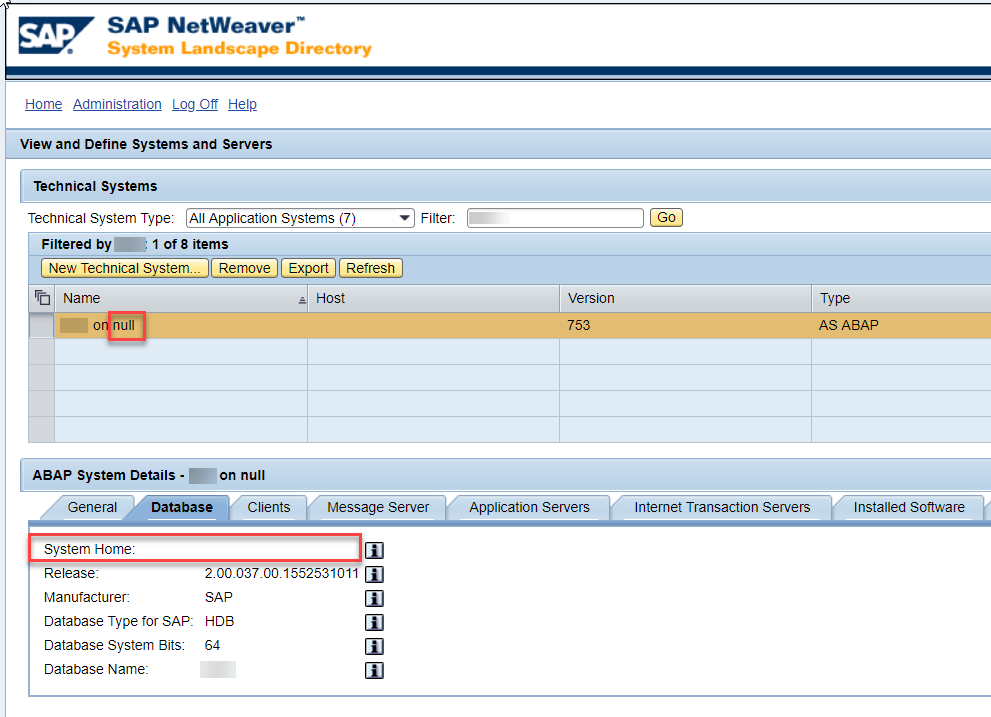Open info icon for Database System Bits
Image resolution: width=991 pixels, height=717 pixels.
(374, 646)
